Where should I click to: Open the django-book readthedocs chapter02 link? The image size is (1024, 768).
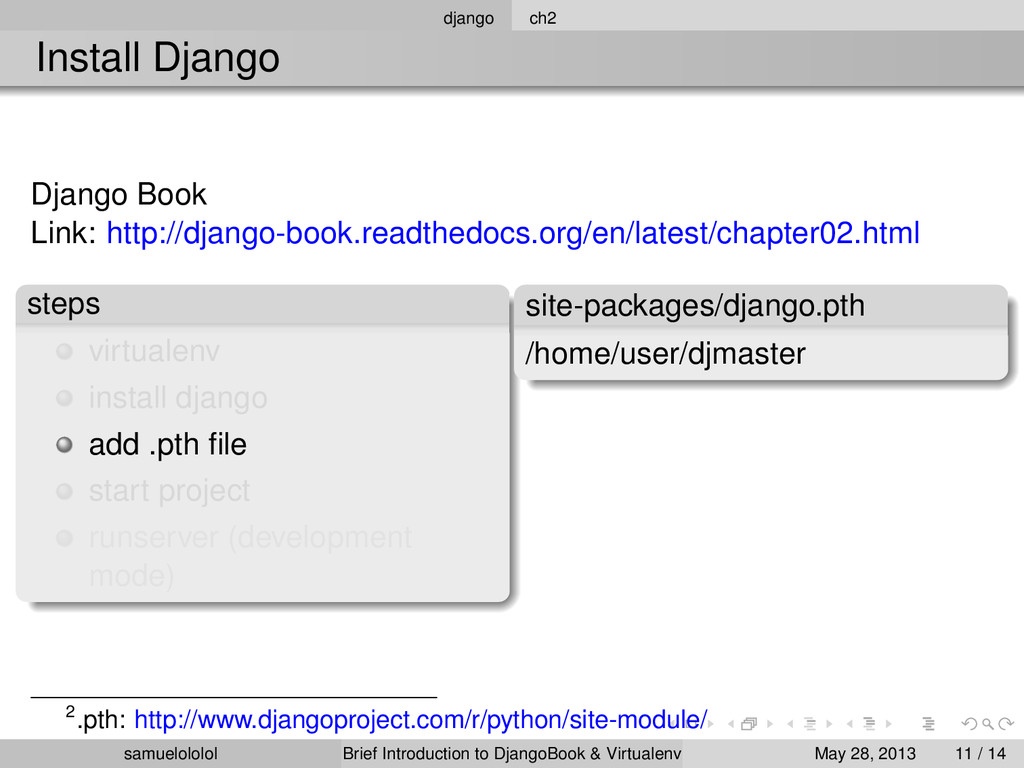(x=513, y=233)
